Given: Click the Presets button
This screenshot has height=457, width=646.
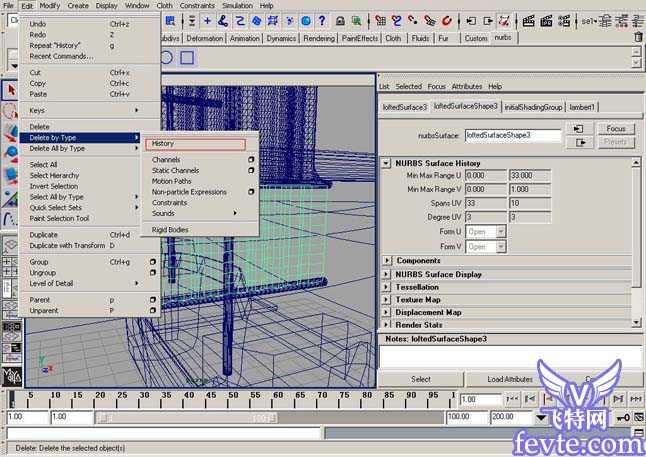Looking at the screenshot, I should pos(616,142).
